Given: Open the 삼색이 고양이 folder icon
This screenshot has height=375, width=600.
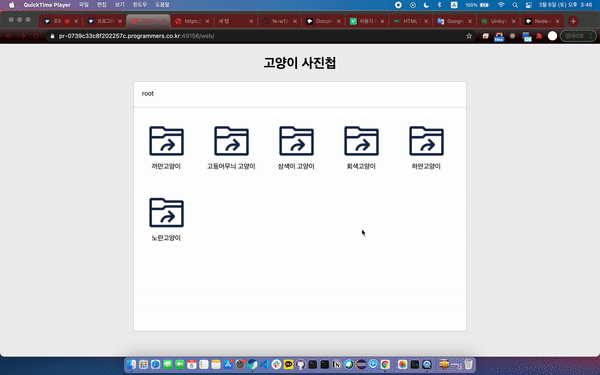Looking at the screenshot, I should tap(296, 141).
